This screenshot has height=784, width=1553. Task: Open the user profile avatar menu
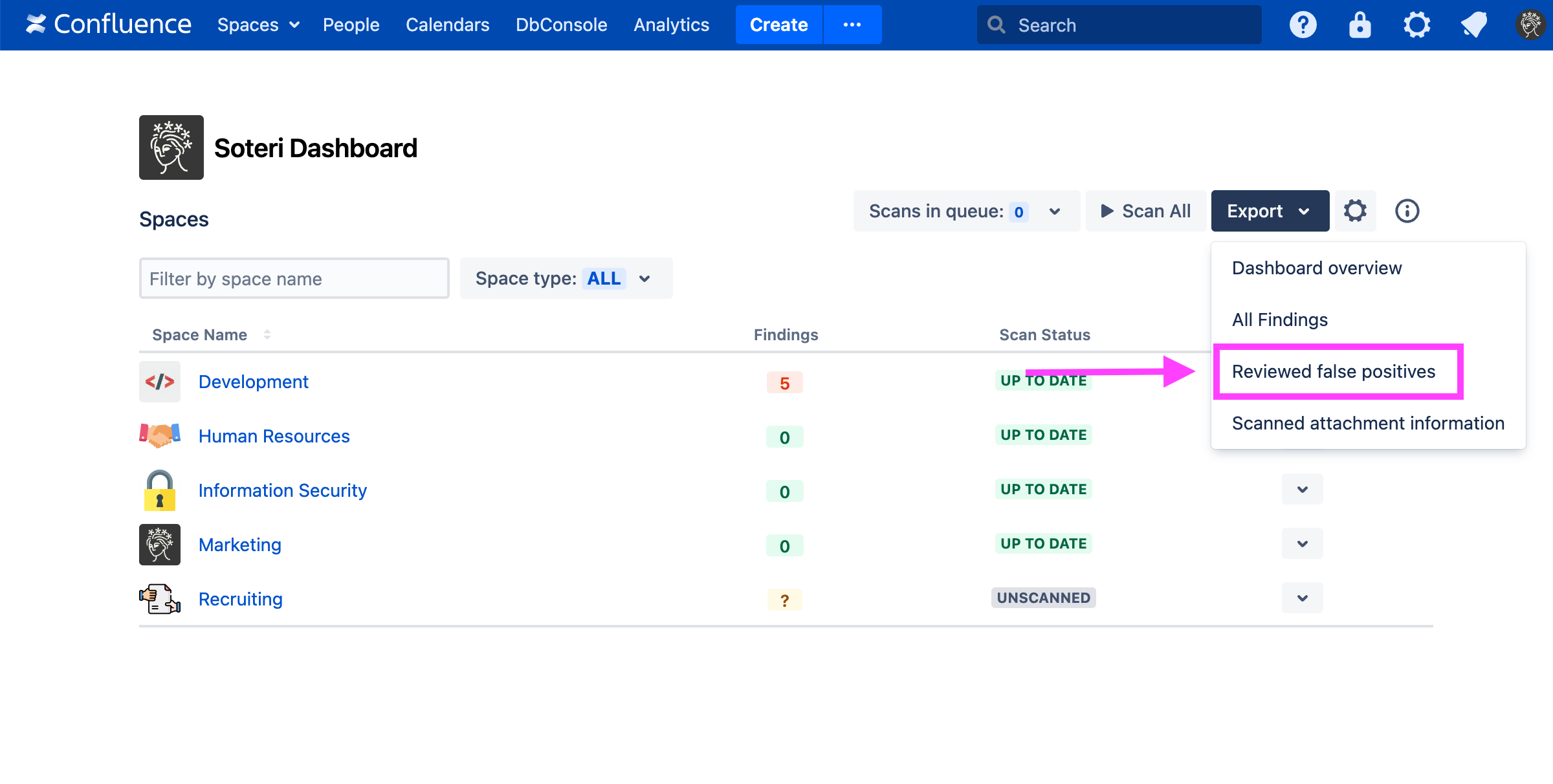[1530, 25]
